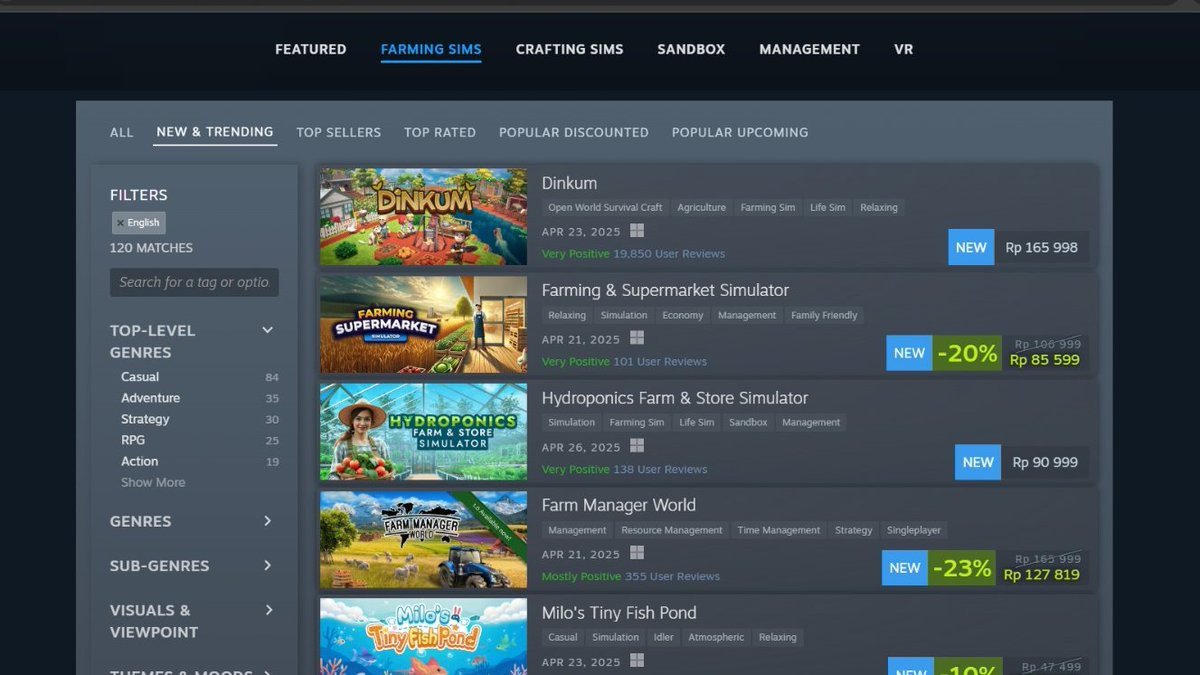Filter by Casual genre
Image resolution: width=1200 pixels, height=675 pixels.
140,377
